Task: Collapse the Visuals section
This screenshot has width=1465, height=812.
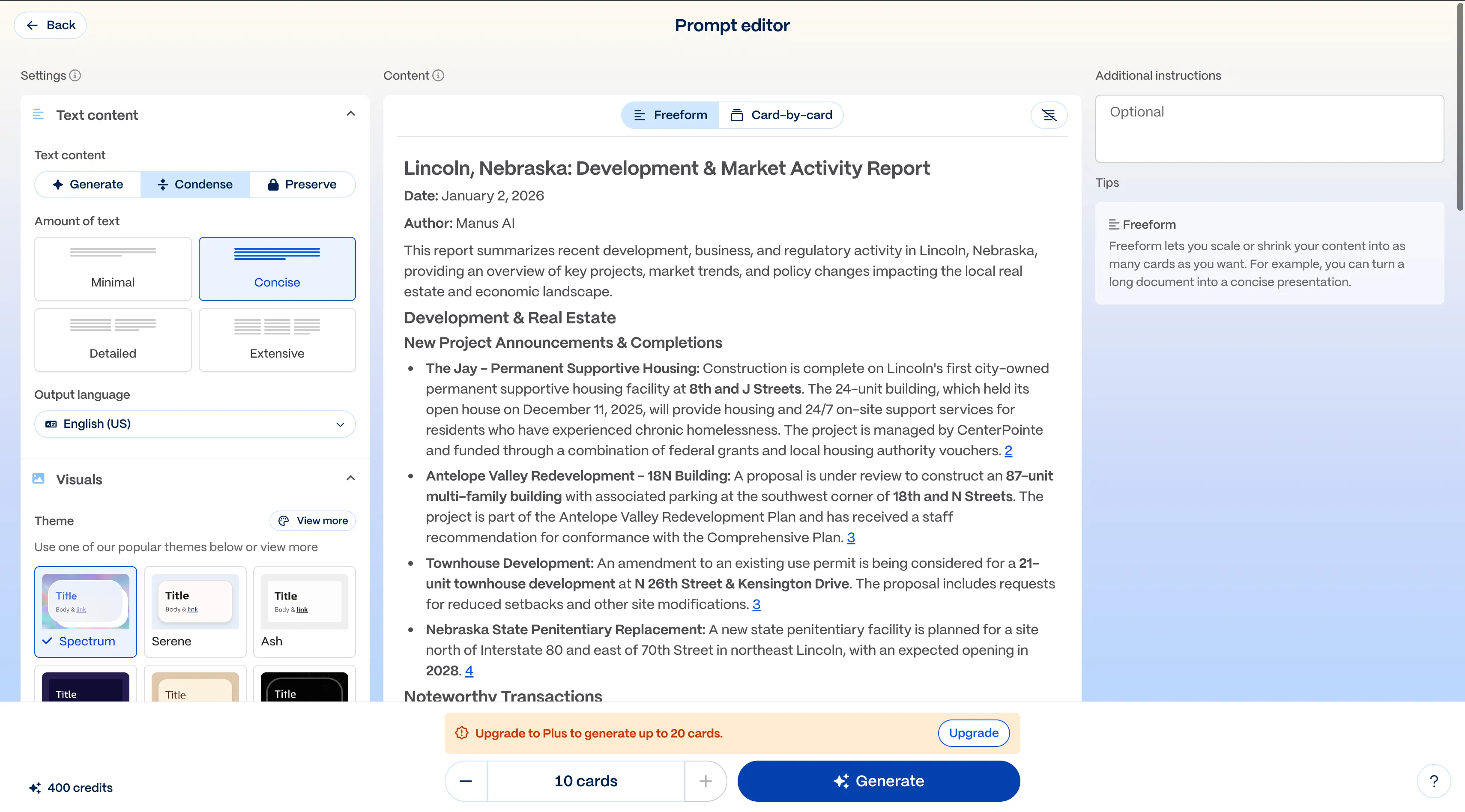Action: coord(350,478)
